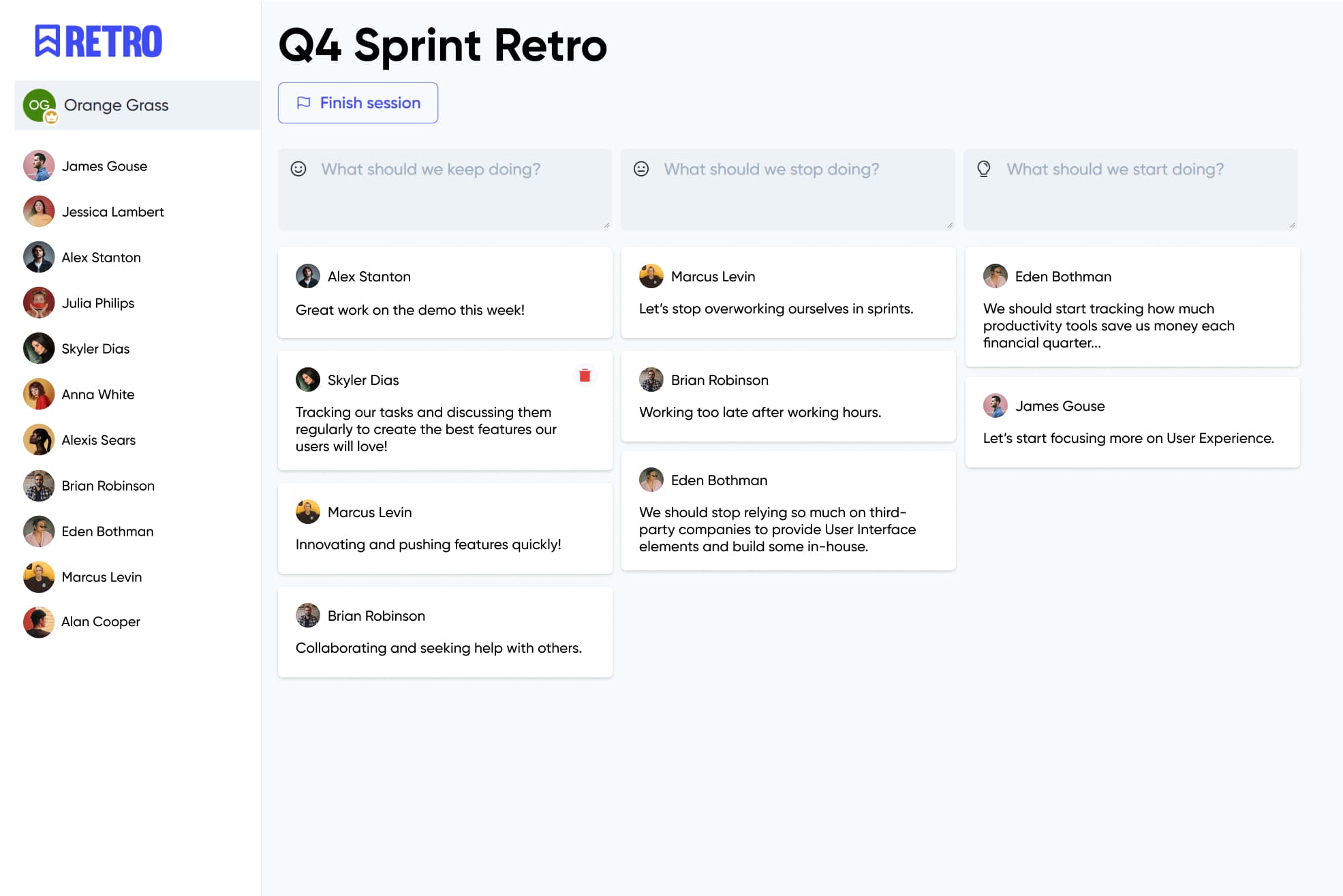This screenshot has width=1343, height=896.
Task: Click Alan Cooper's avatar in sidebar
Action: tap(39, 621)
